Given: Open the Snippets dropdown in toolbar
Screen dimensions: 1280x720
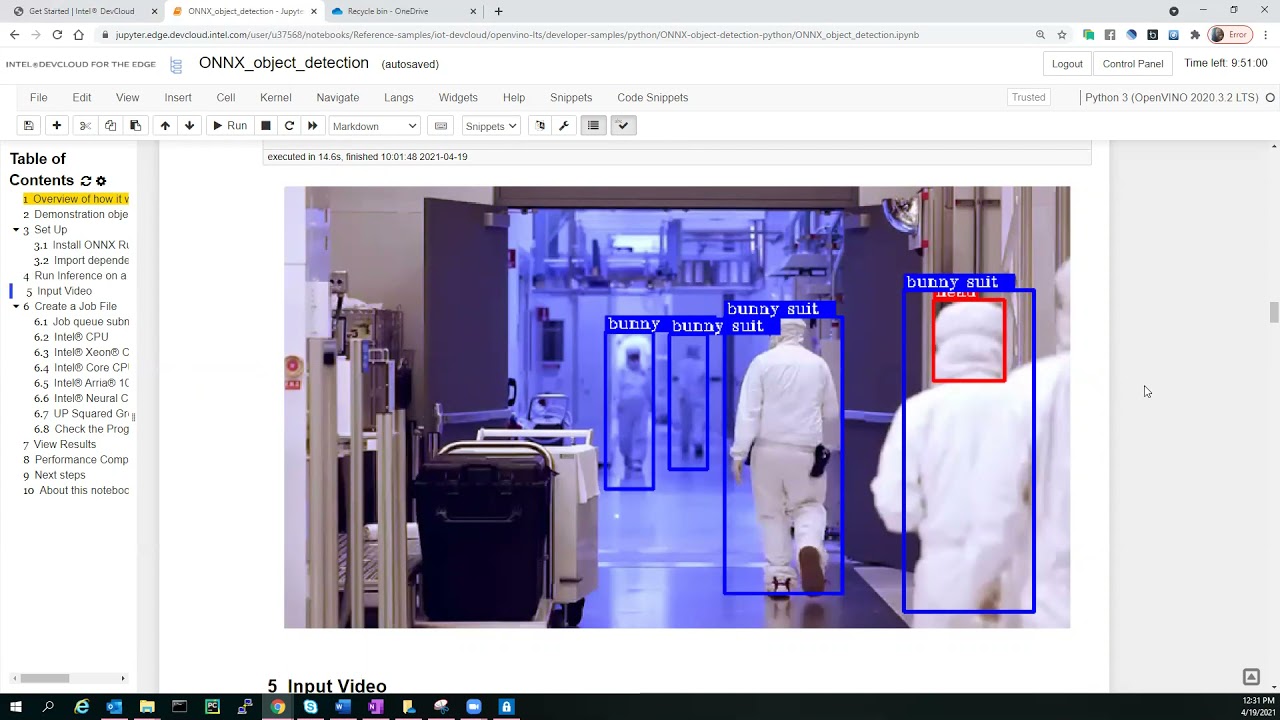Looking at the screenshot, I should [x=491, y=126].
